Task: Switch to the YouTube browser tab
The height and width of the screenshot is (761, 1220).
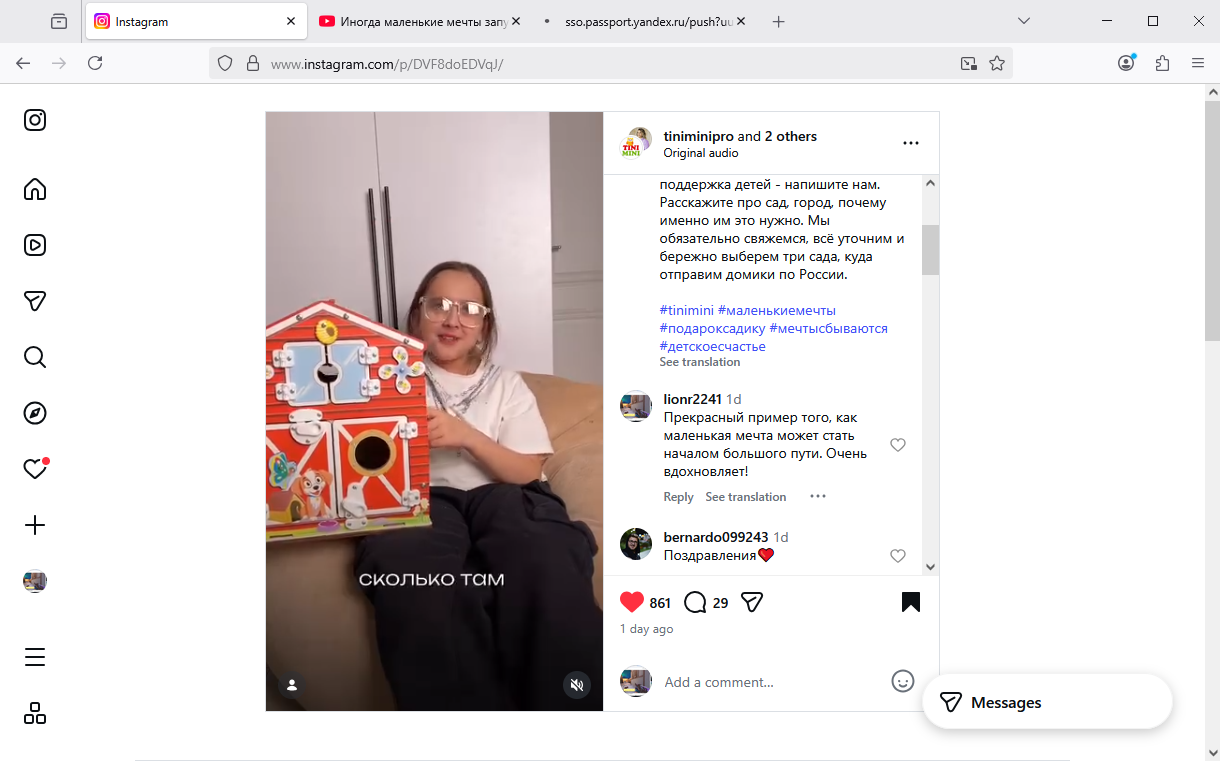Action: point(420,21)
